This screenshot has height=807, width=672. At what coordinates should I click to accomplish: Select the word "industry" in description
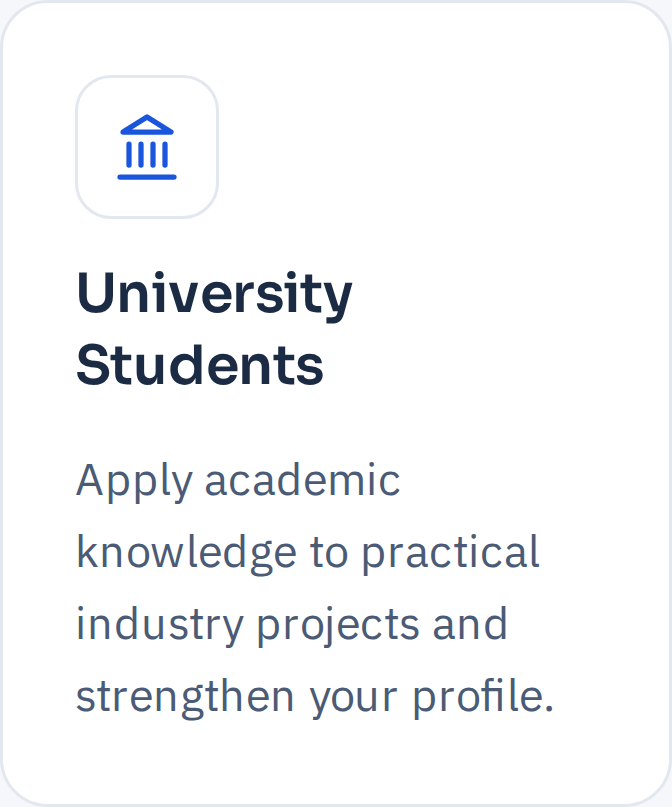tap(160, 625)
